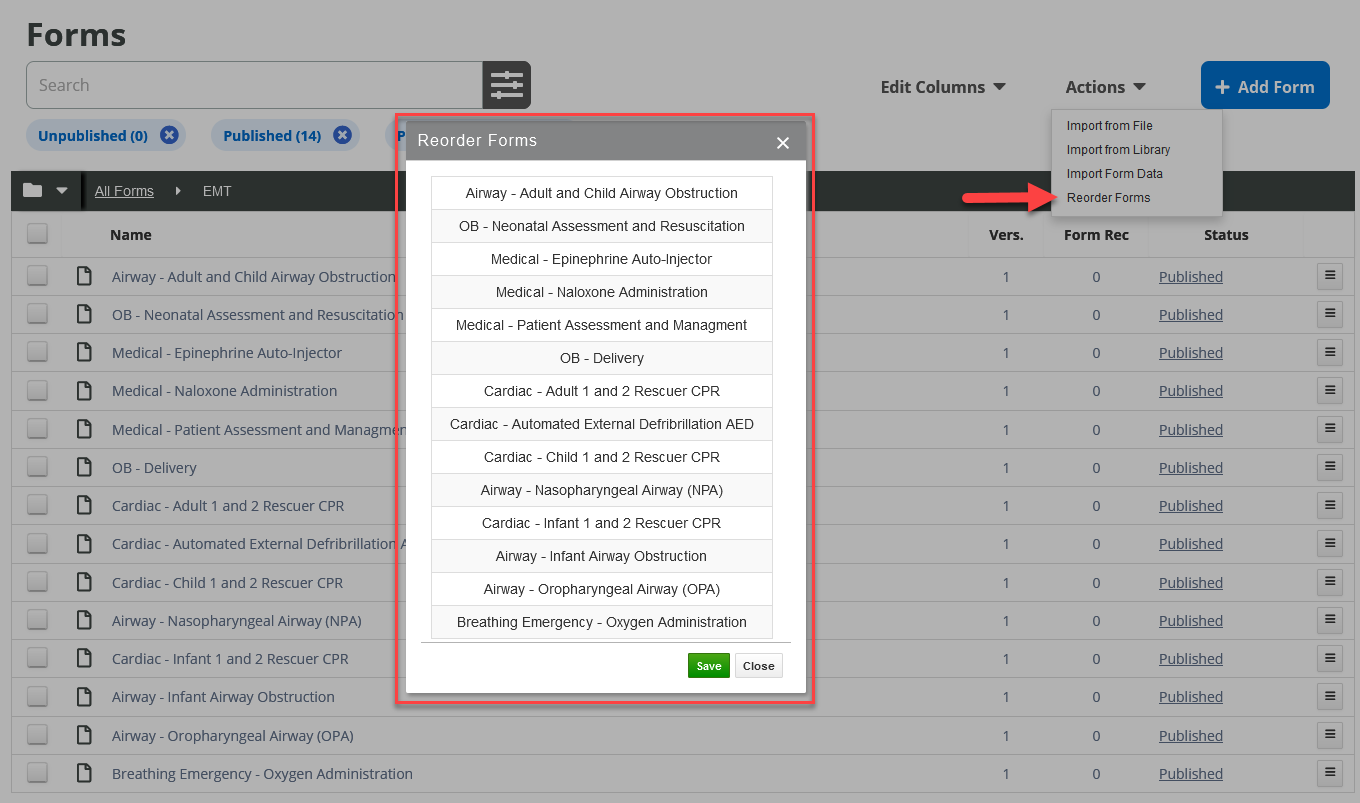
Task: Open row menu for Cardiac - Infant 1 and 2 Rescuer CPR
Action: [x=1330, y=658]
